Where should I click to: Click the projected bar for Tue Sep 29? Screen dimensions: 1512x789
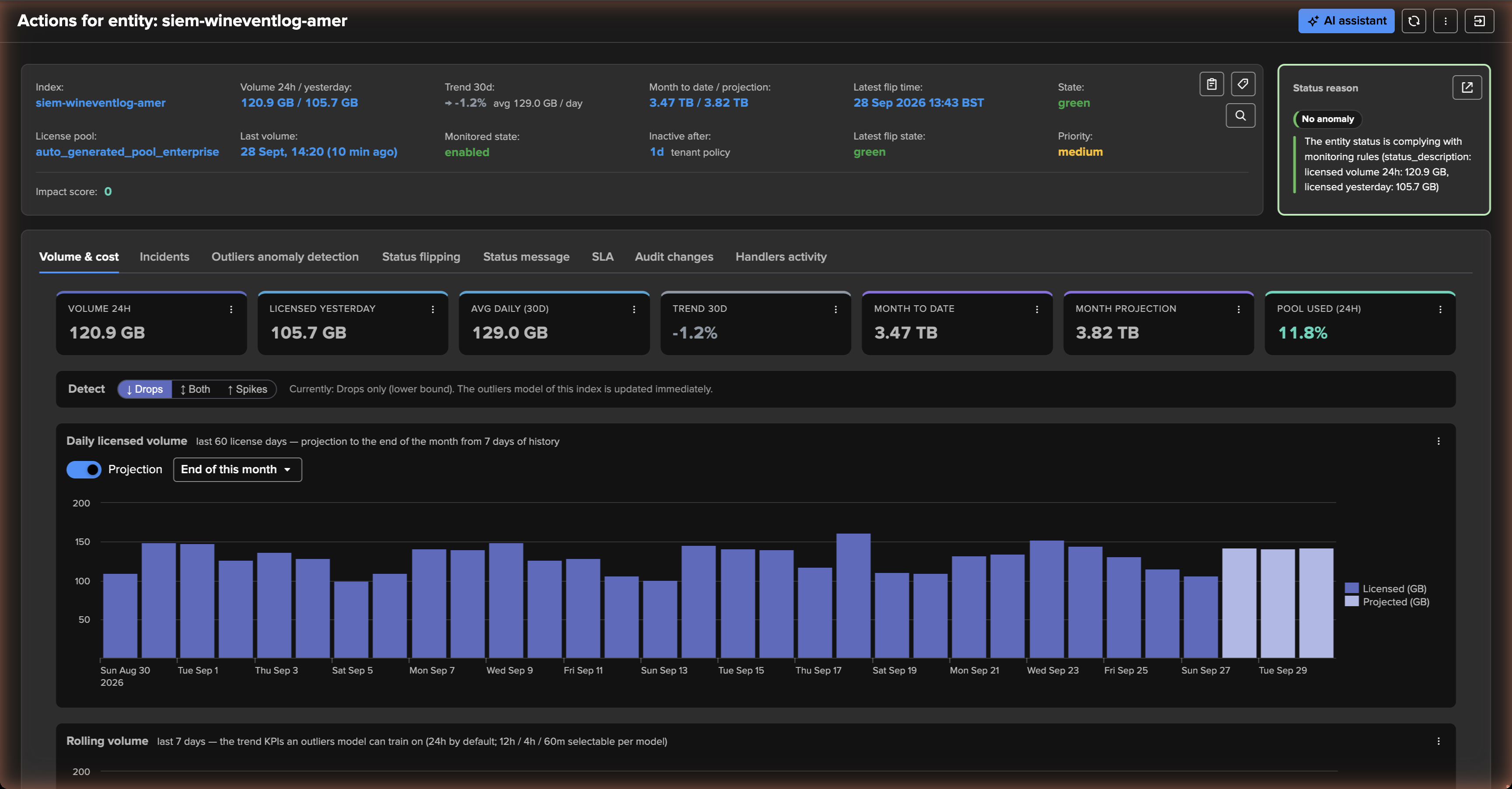coord(1277,603)
